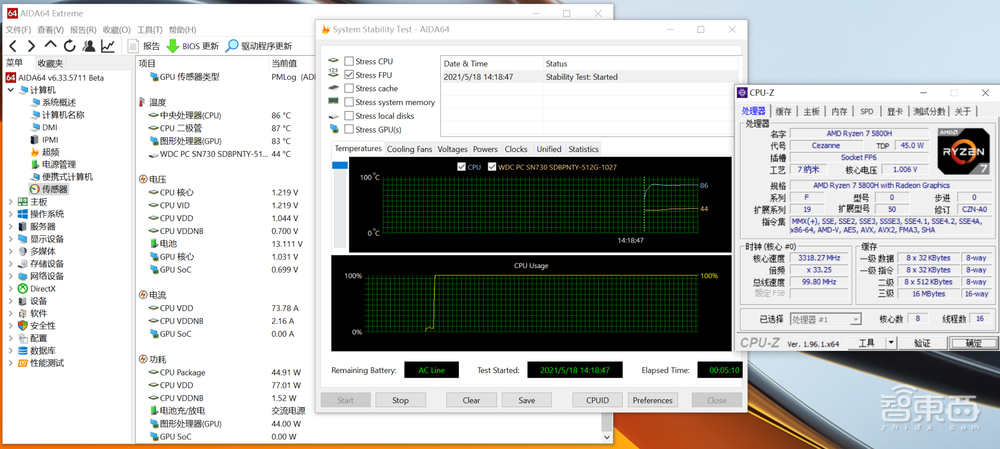Click the Back arrow in AIDA64 toolbar
The height and width of the screenshot is (449, 1000).
pos(13,46)
